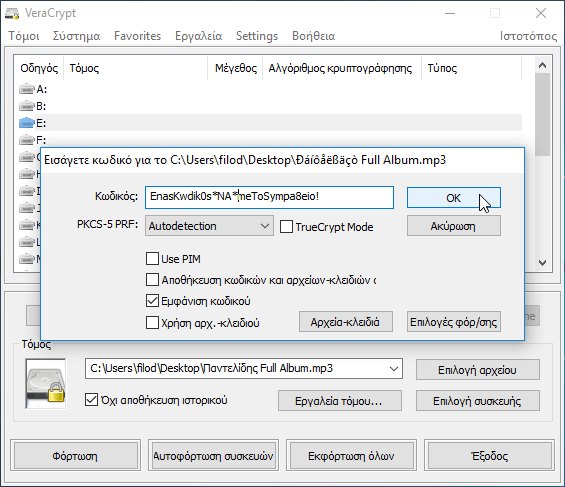Click the Τύπος column header
Viewport: 565px width, 487px height.
pos(471,68)
